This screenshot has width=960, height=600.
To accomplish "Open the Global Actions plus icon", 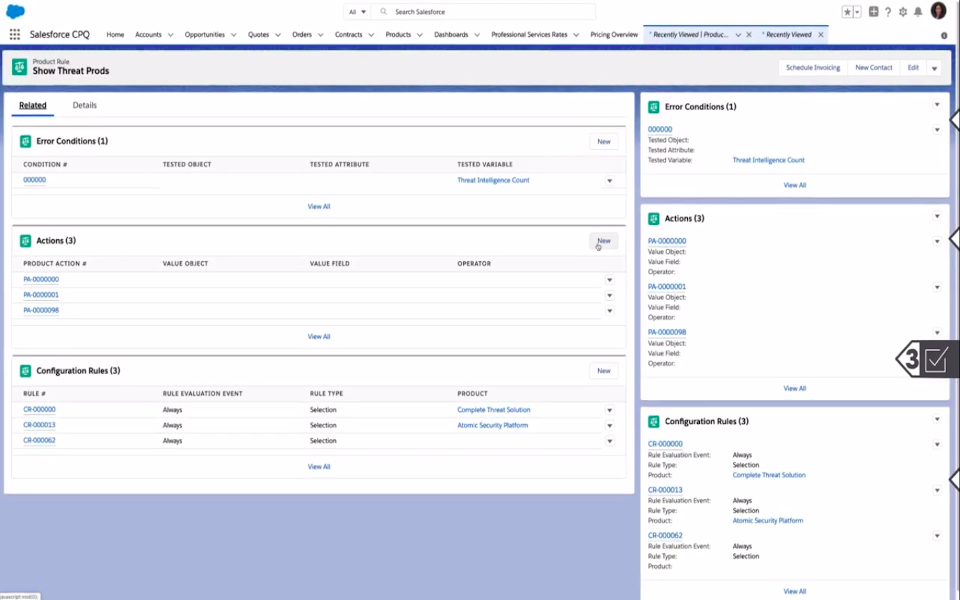I will click(x=874, y=12).
